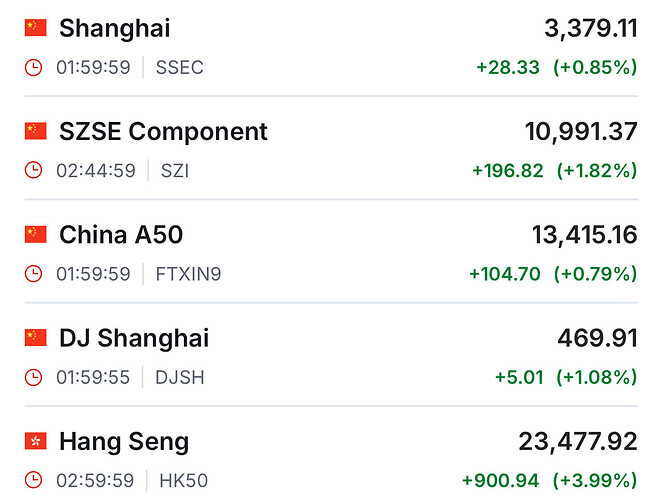Click the China flag beside Shanghai
Viewport: 663px width, 499px height.
pos(36,28)
